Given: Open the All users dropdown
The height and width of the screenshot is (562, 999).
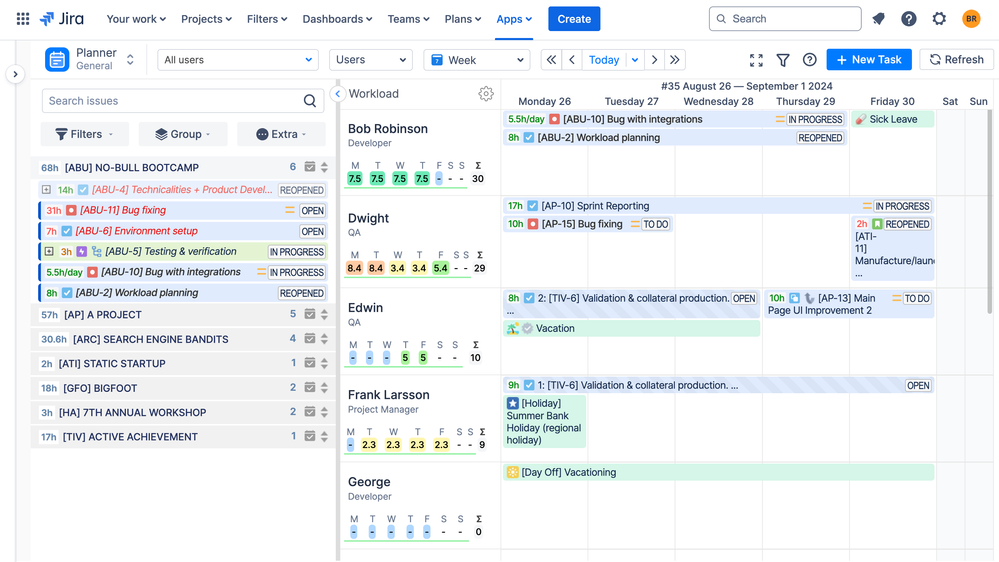Looking at the screenshot, I should 237,60.
